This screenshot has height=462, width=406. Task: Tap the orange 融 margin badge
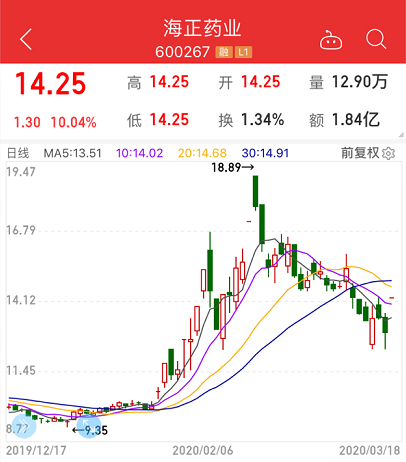point(224,52)
